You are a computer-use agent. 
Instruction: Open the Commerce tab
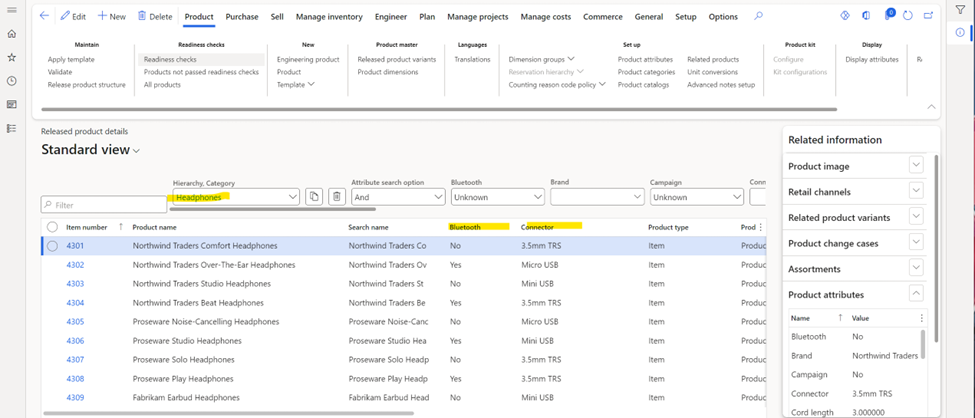pos(603,17)
